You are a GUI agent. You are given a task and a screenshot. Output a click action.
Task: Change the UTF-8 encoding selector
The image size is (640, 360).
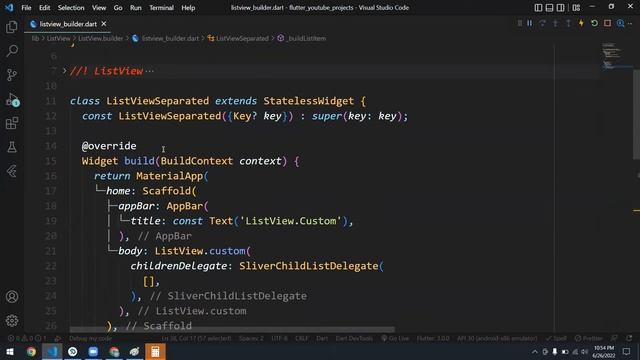pyautogui.click(x=280, y=338)
